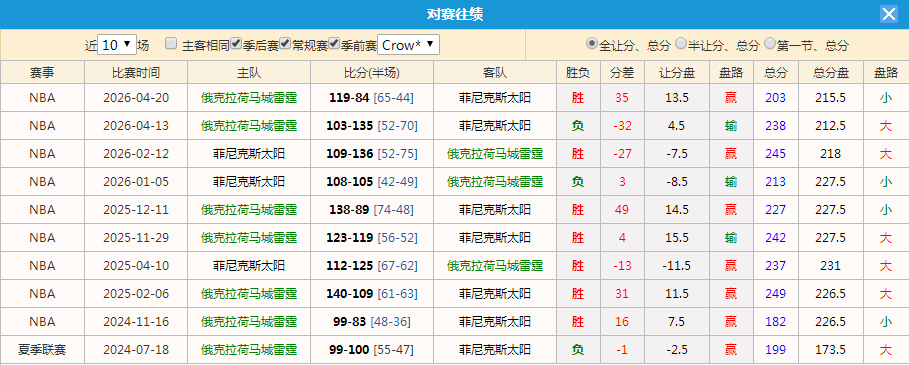
Task: Click handicap value 13.5
Action: tap(677, 98)
